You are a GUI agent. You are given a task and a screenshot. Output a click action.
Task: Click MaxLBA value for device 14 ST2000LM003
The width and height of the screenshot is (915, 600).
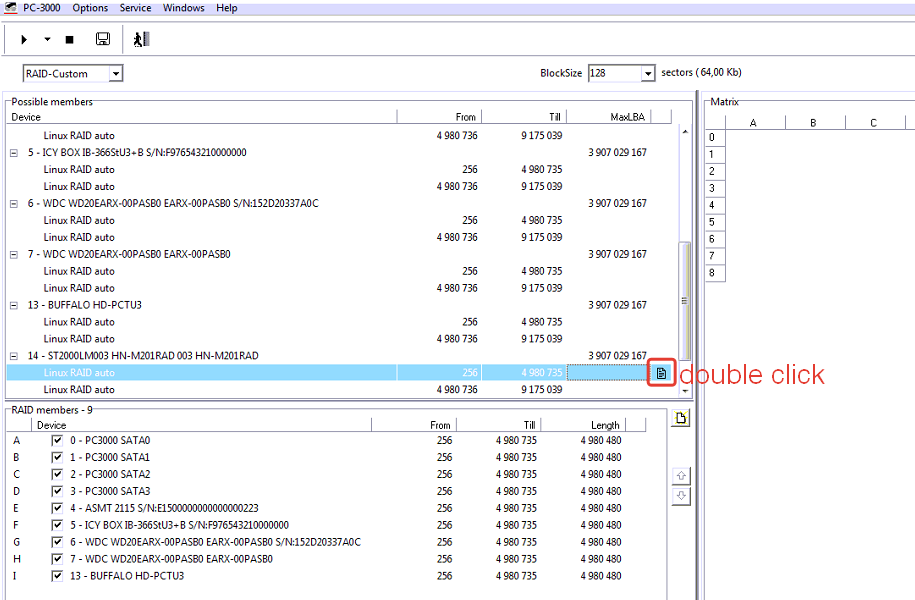pyautogui.click(x=617, y=356)
